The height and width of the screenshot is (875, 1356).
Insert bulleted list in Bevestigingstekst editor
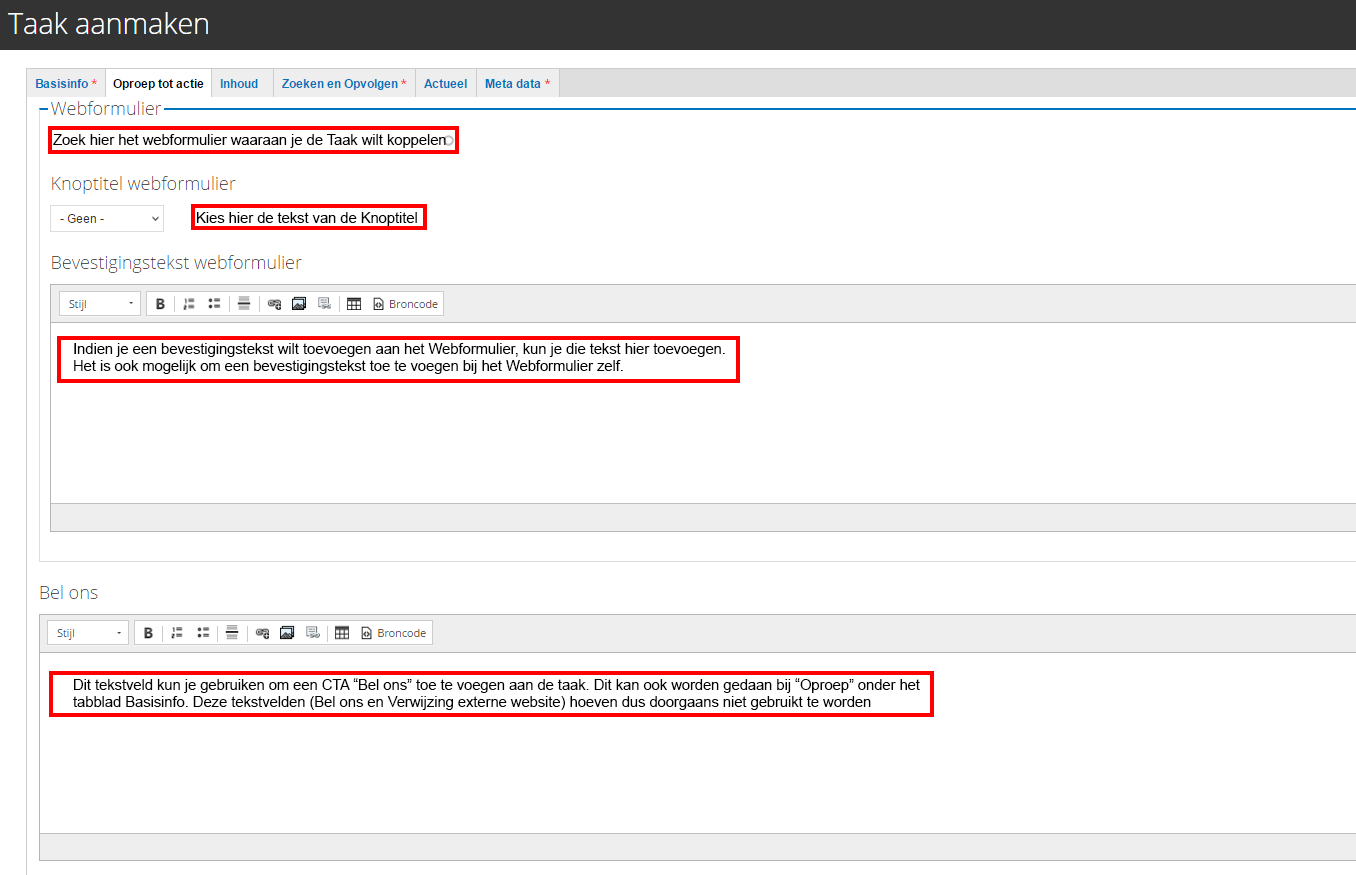[x=214, y=304]
